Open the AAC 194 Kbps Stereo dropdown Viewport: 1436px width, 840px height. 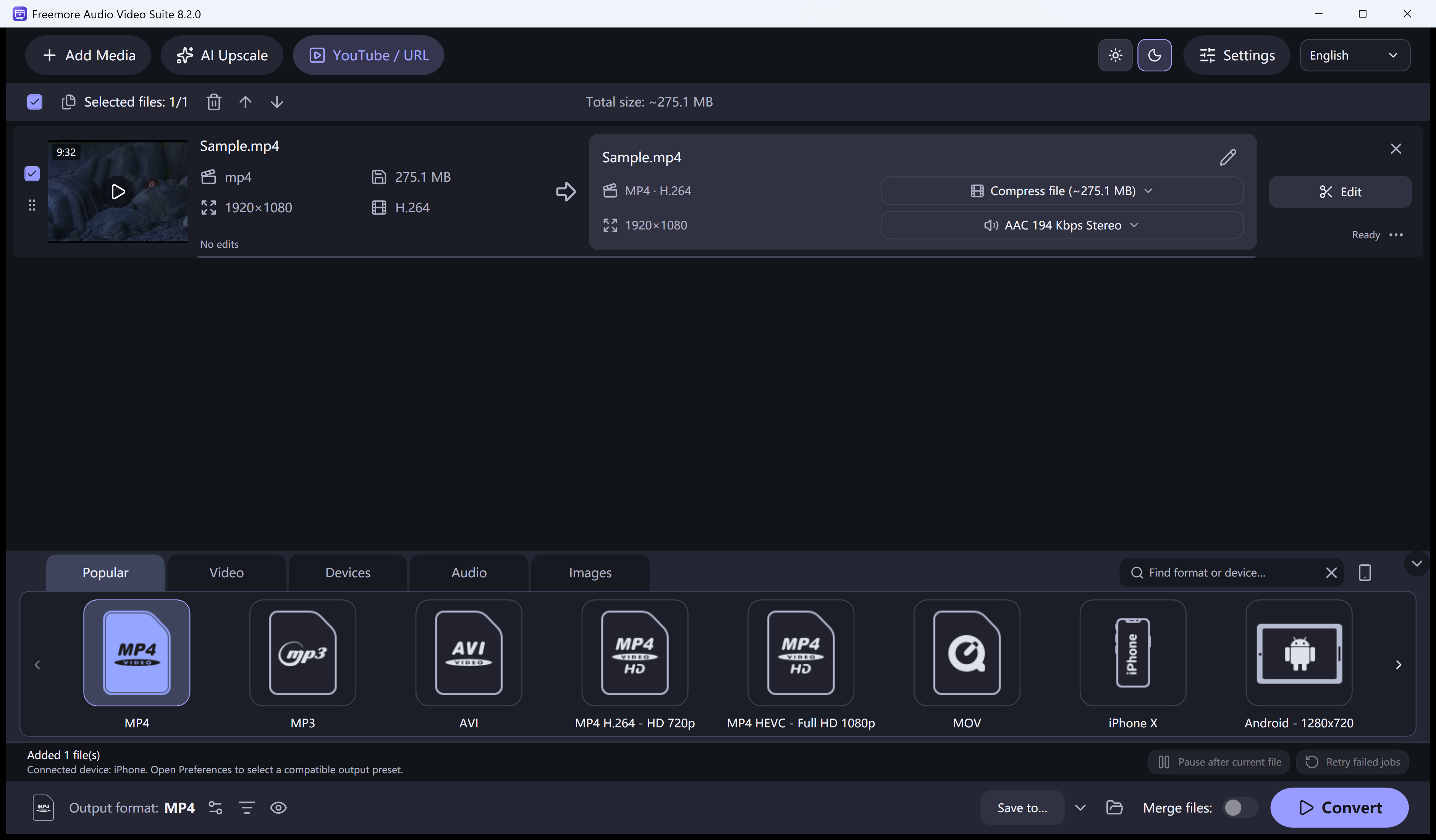coord(1062,225)
